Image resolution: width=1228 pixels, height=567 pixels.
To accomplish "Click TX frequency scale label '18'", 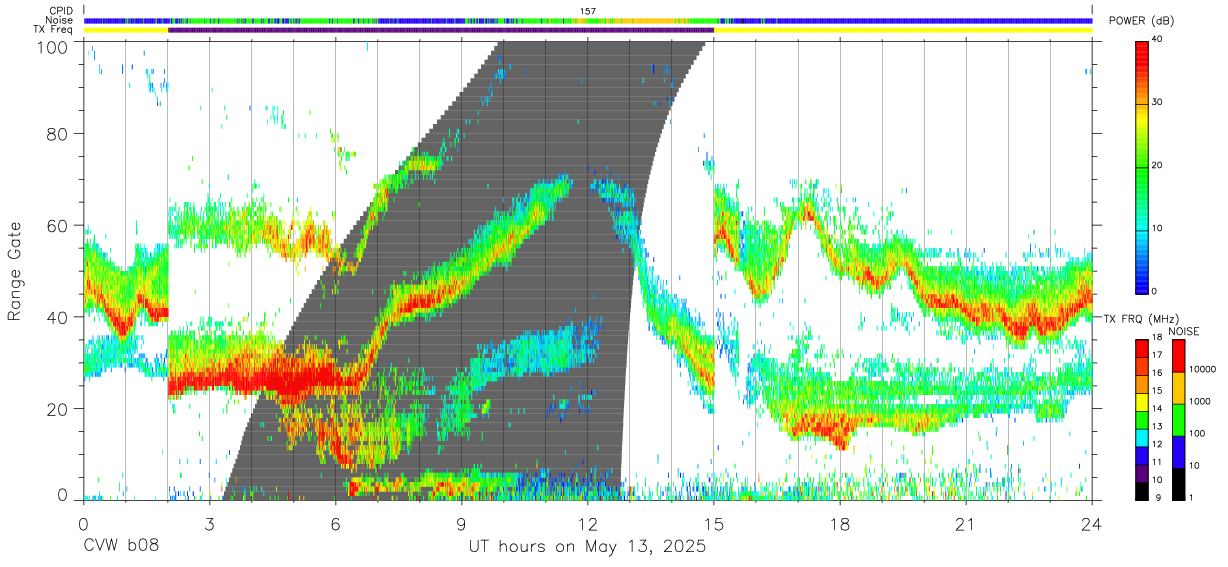I will (x=1157, y=339).
